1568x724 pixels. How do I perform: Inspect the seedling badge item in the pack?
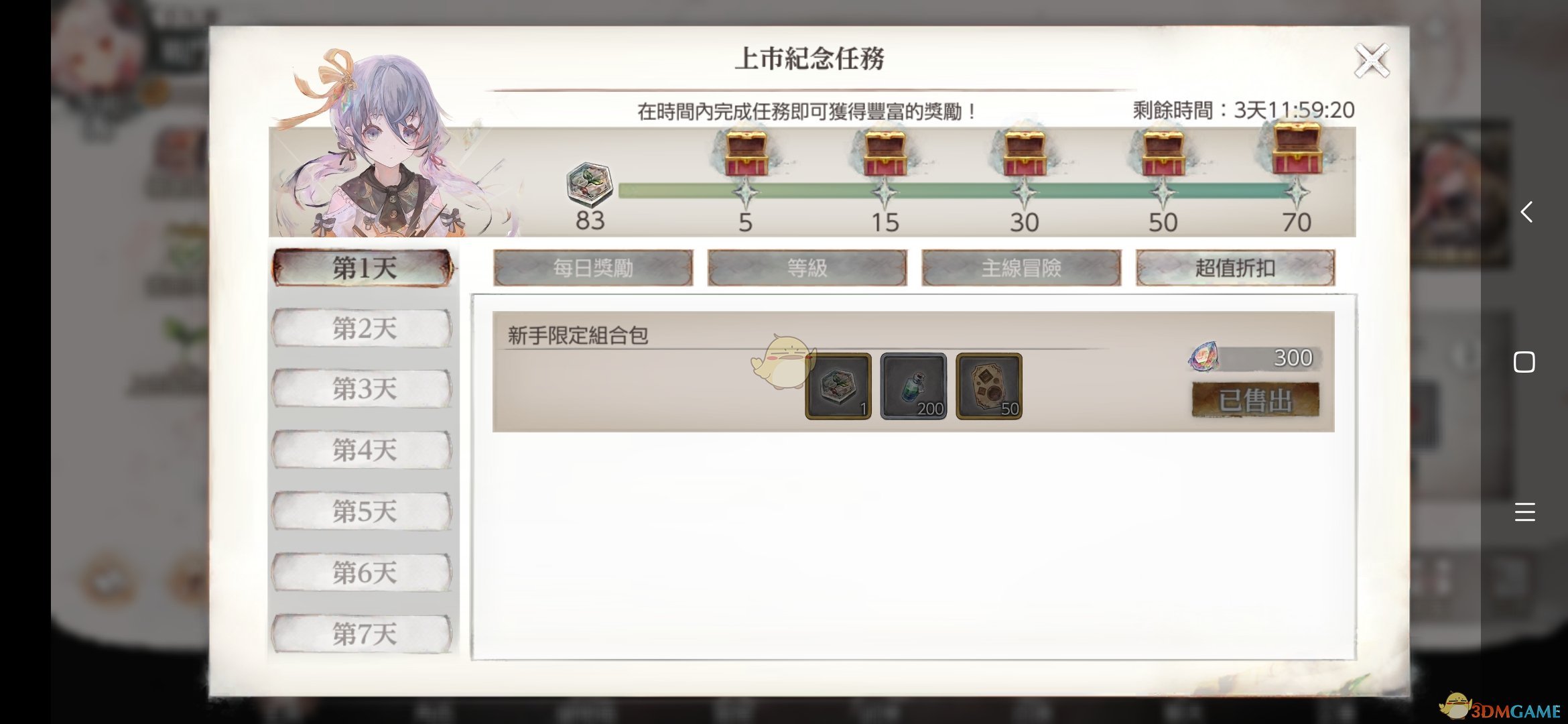[x=838, y=386]
